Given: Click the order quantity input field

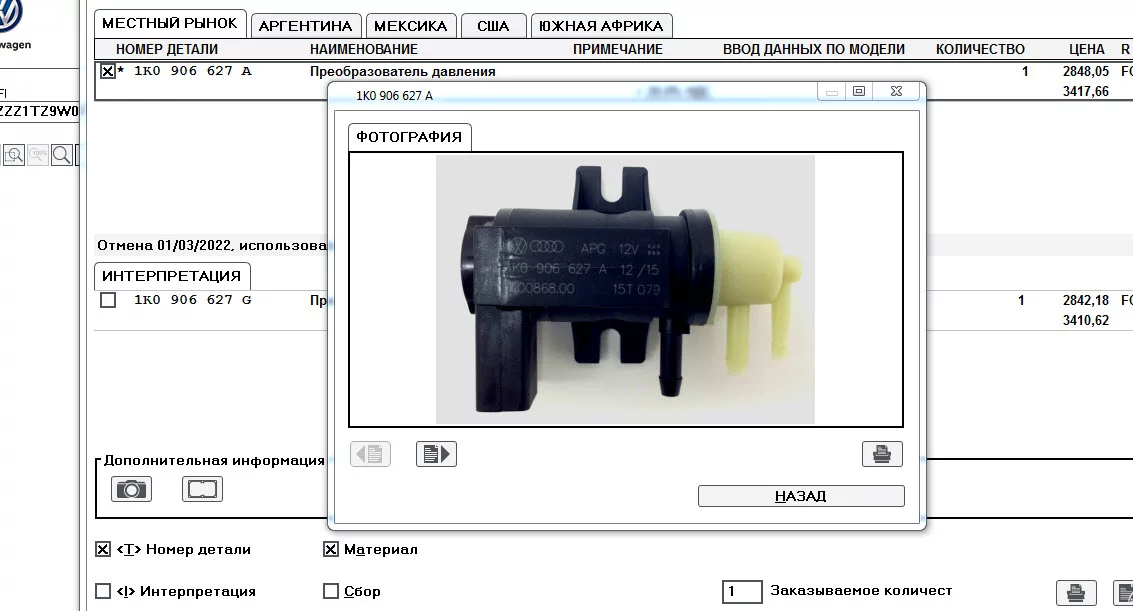Looking at the screenshot, I should 741,592.
